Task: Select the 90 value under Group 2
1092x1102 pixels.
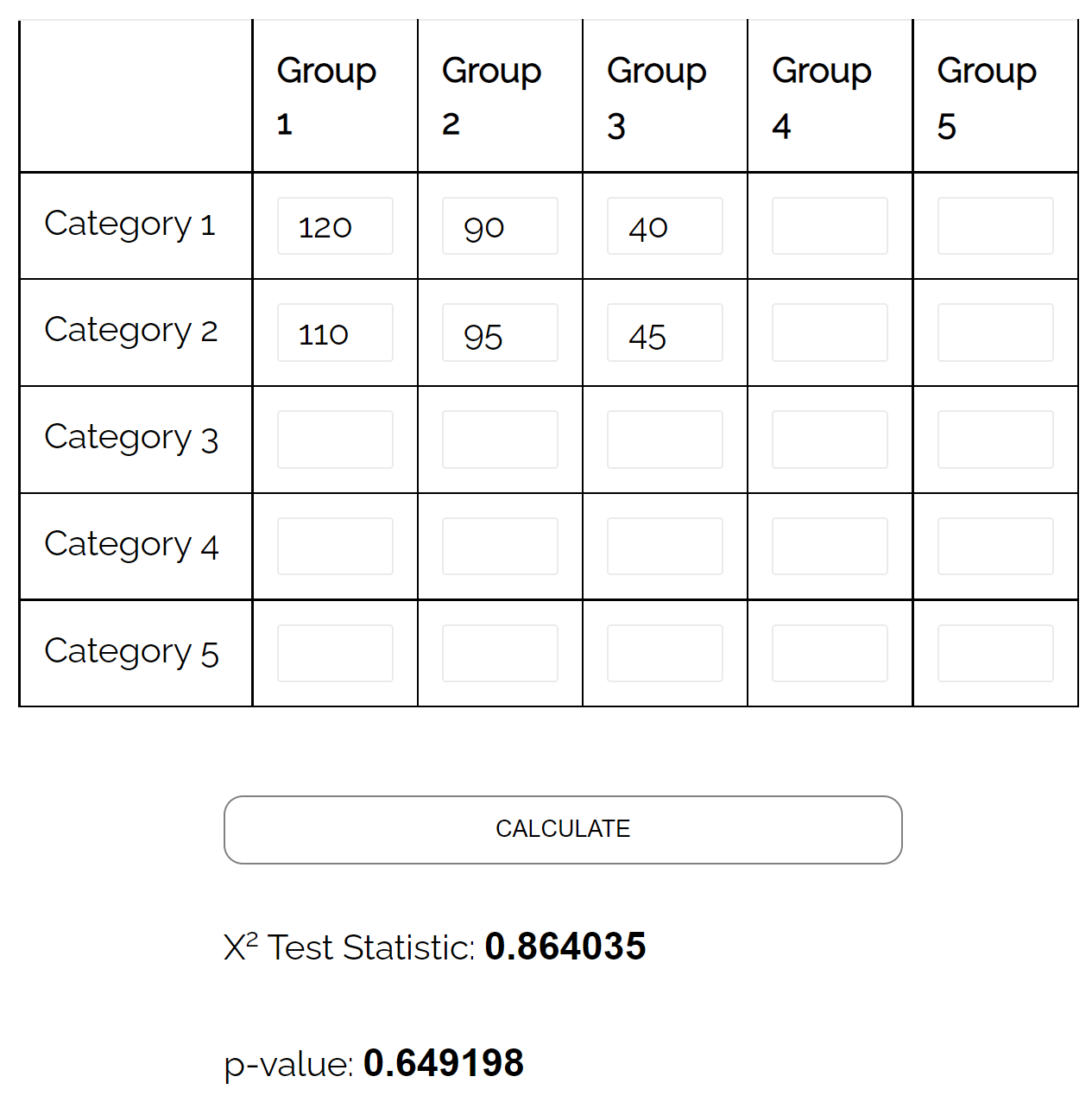Action: (499, 226)
